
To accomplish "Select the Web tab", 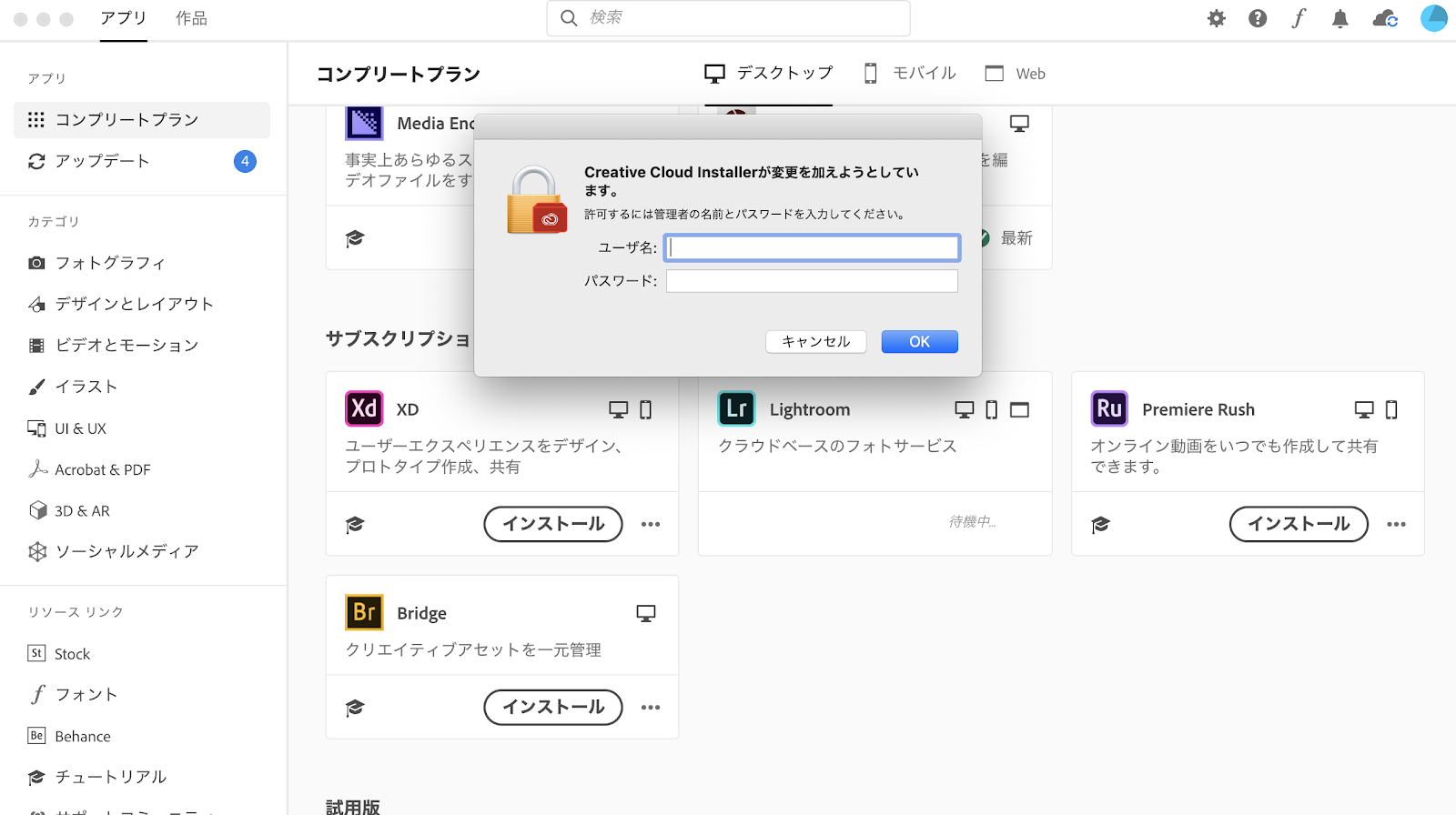I will (x=1016, y=74).
